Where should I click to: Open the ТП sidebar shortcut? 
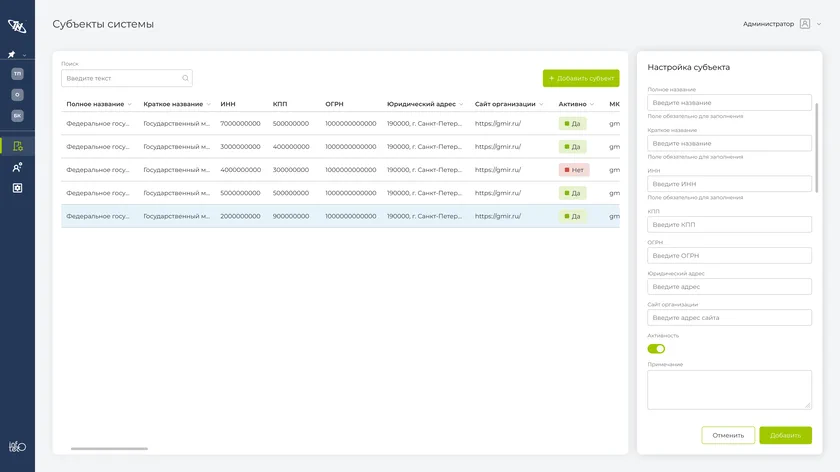tap(17, 73)
